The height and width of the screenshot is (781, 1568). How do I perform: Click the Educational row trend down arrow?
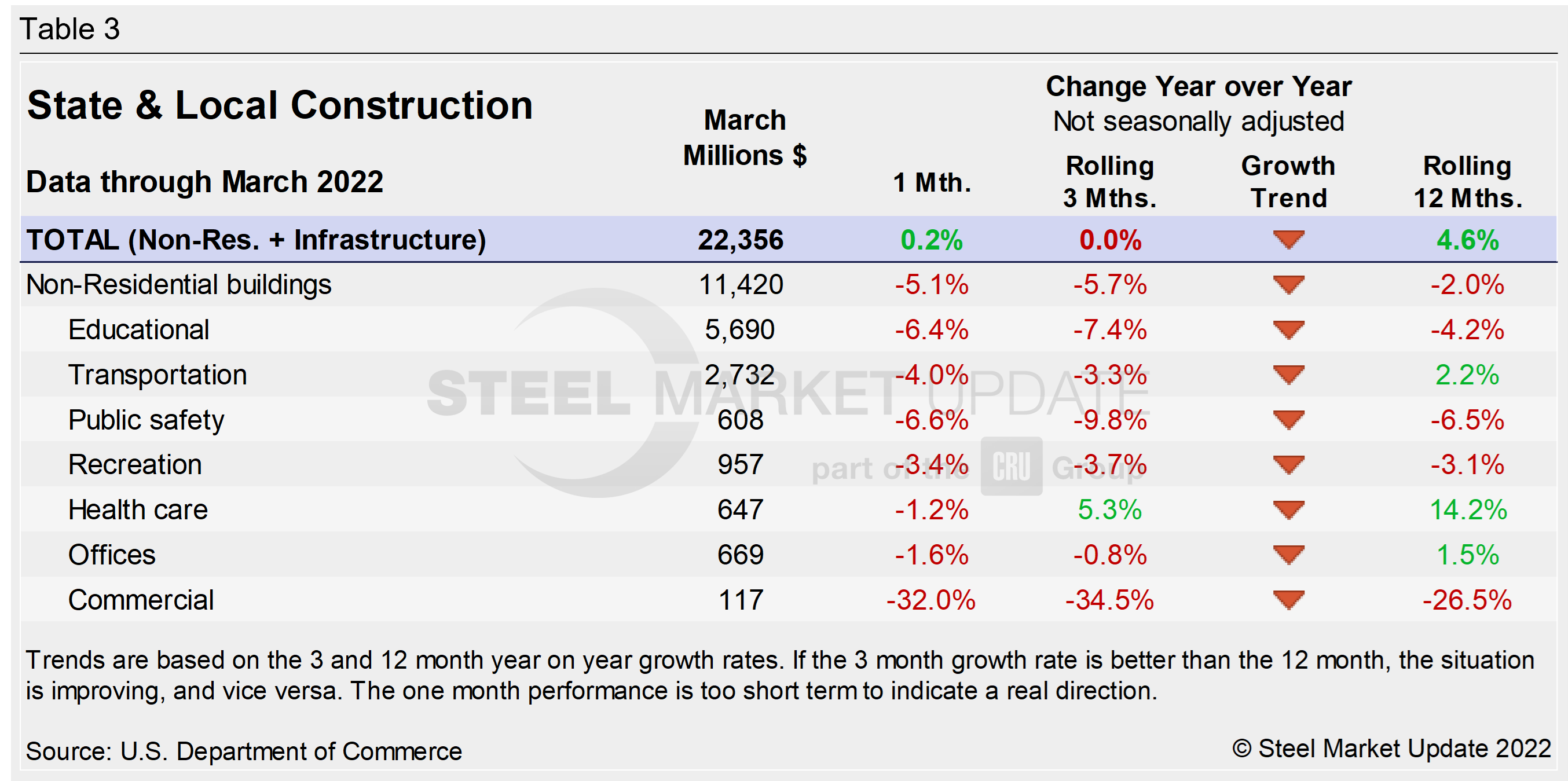click(1288, 329)
